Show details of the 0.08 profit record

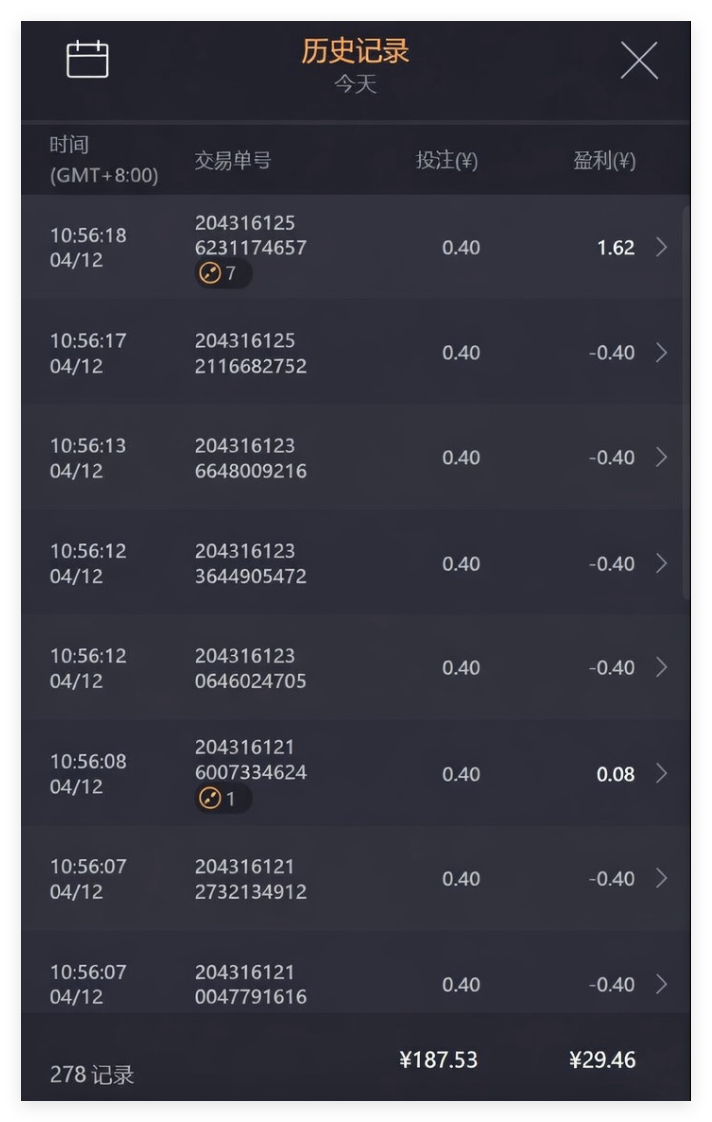661,773
